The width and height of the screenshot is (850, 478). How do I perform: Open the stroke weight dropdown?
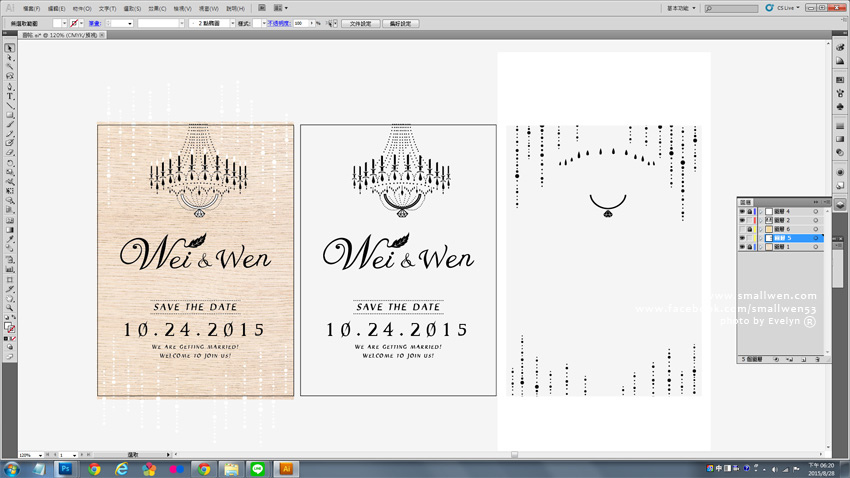point(130,23)
